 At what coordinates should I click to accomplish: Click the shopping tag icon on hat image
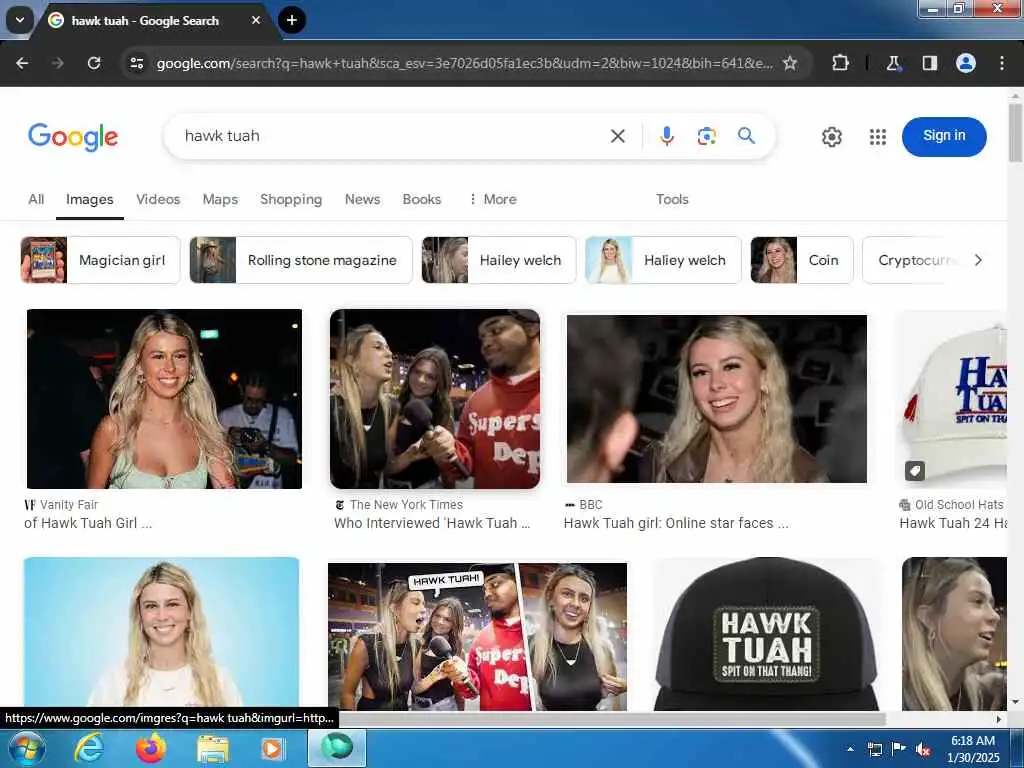click(x=915, y=470)
